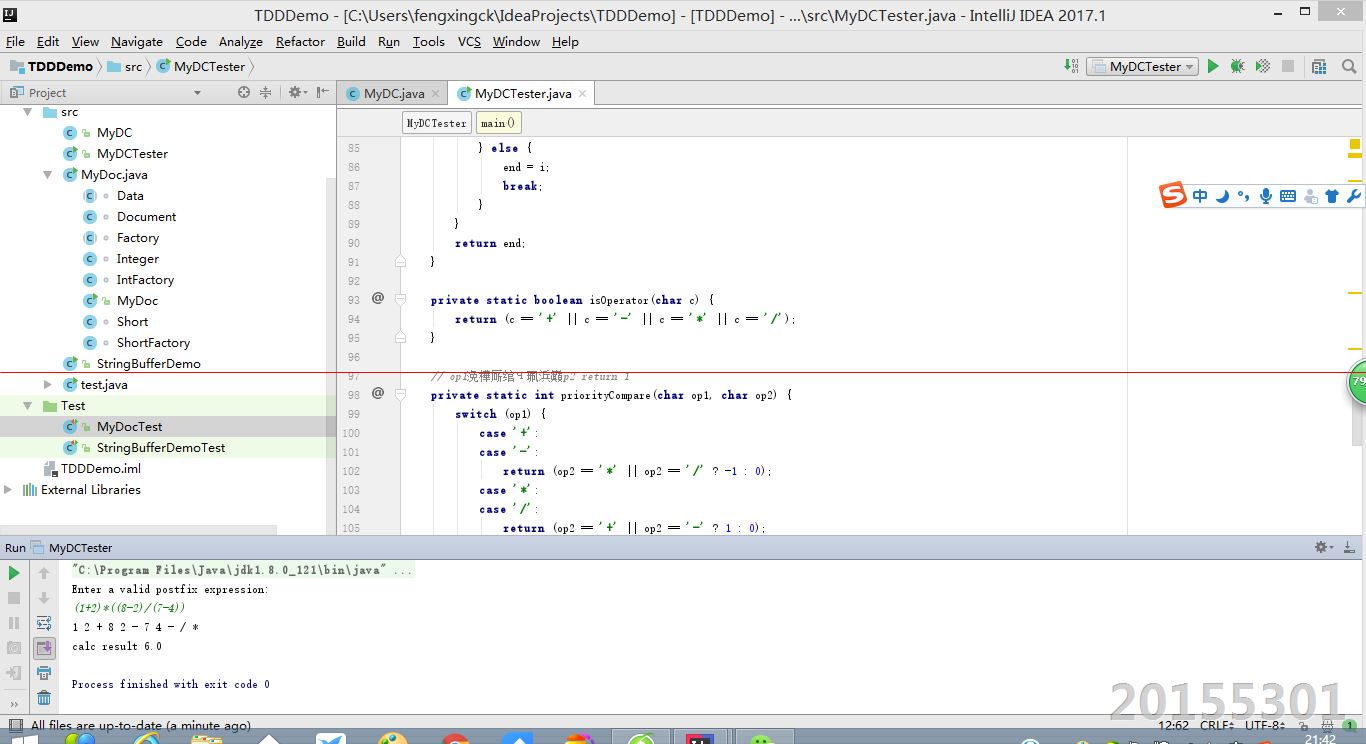
Task: Open Sogou toolbox wrench icon
Action: (x=1353, y=196)
